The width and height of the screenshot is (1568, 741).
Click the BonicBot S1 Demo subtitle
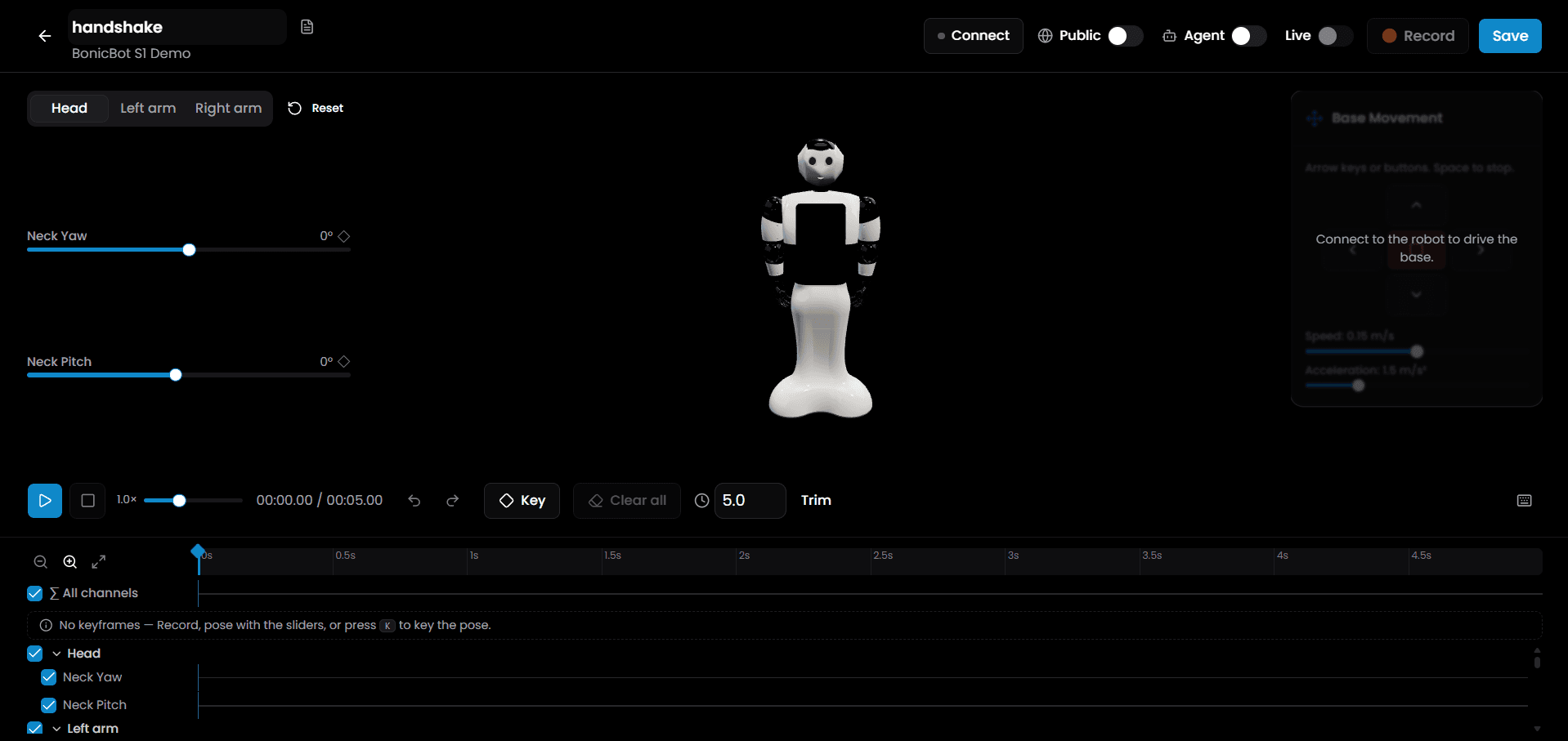(x=131, y=53)
